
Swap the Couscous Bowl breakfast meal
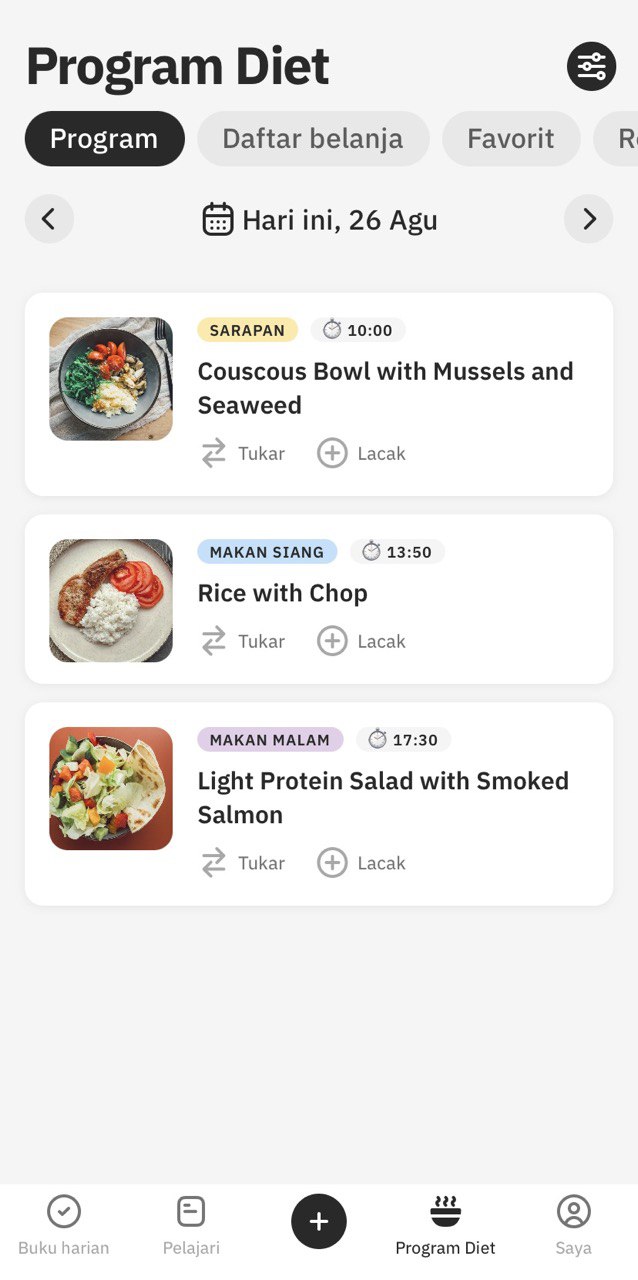click(x=243, y=453)
